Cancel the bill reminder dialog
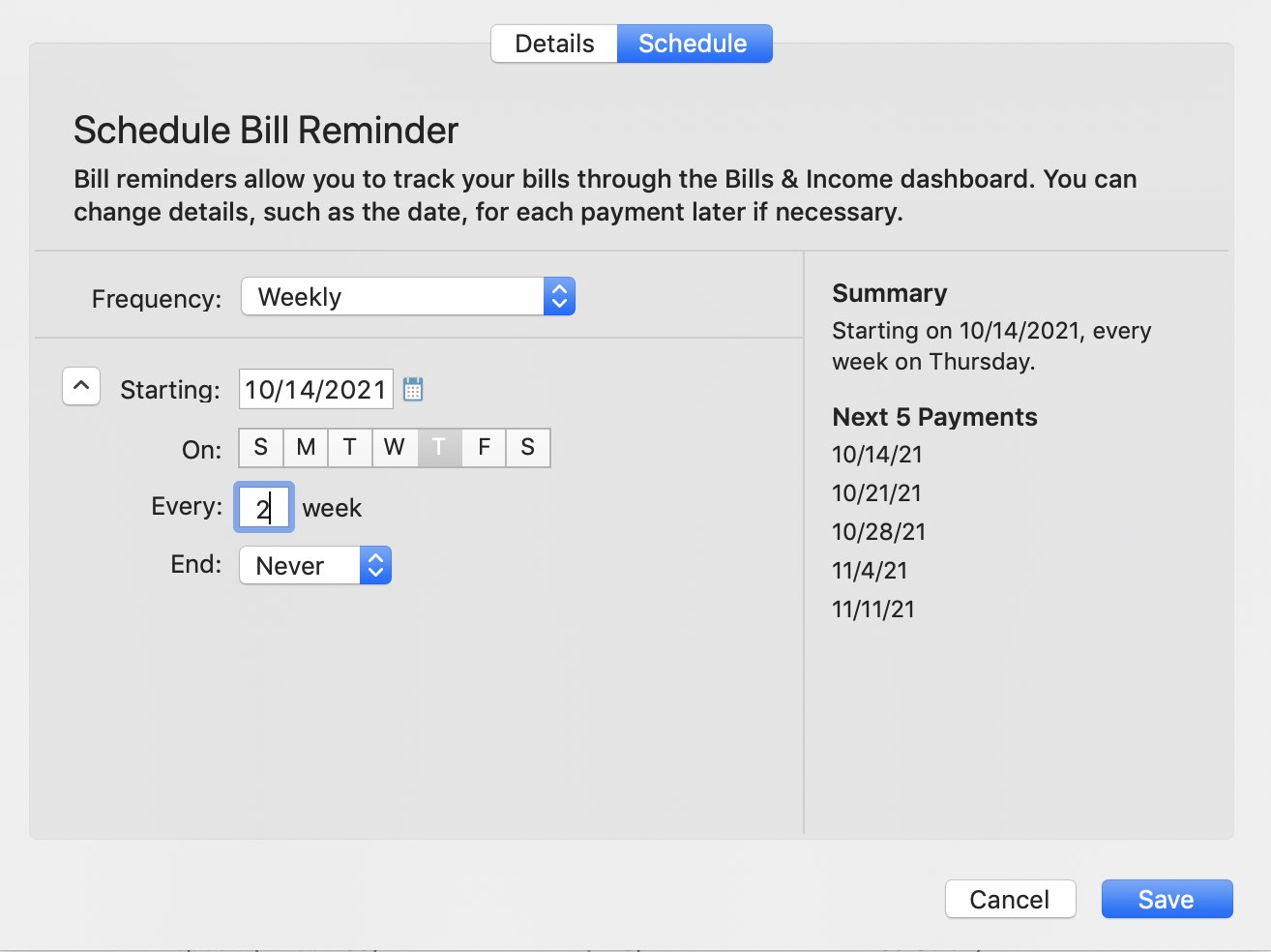1271x952 pixels. (x=1010, y=899)
